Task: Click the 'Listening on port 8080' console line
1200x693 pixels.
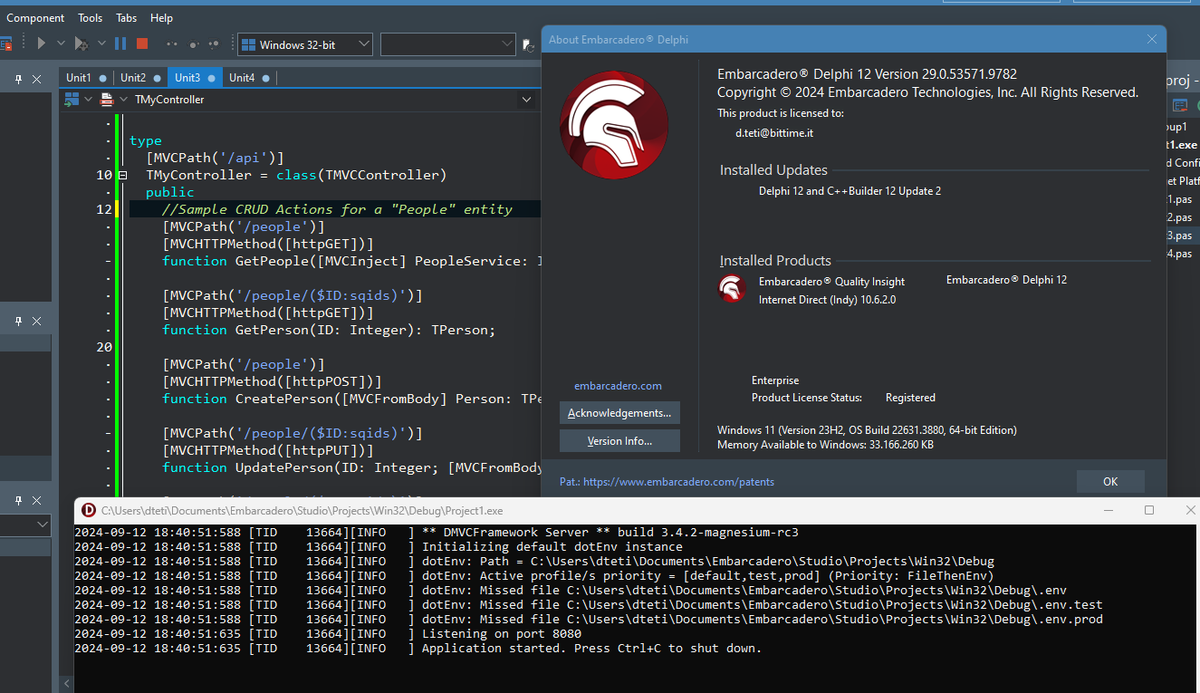Action: click(501, 634)
